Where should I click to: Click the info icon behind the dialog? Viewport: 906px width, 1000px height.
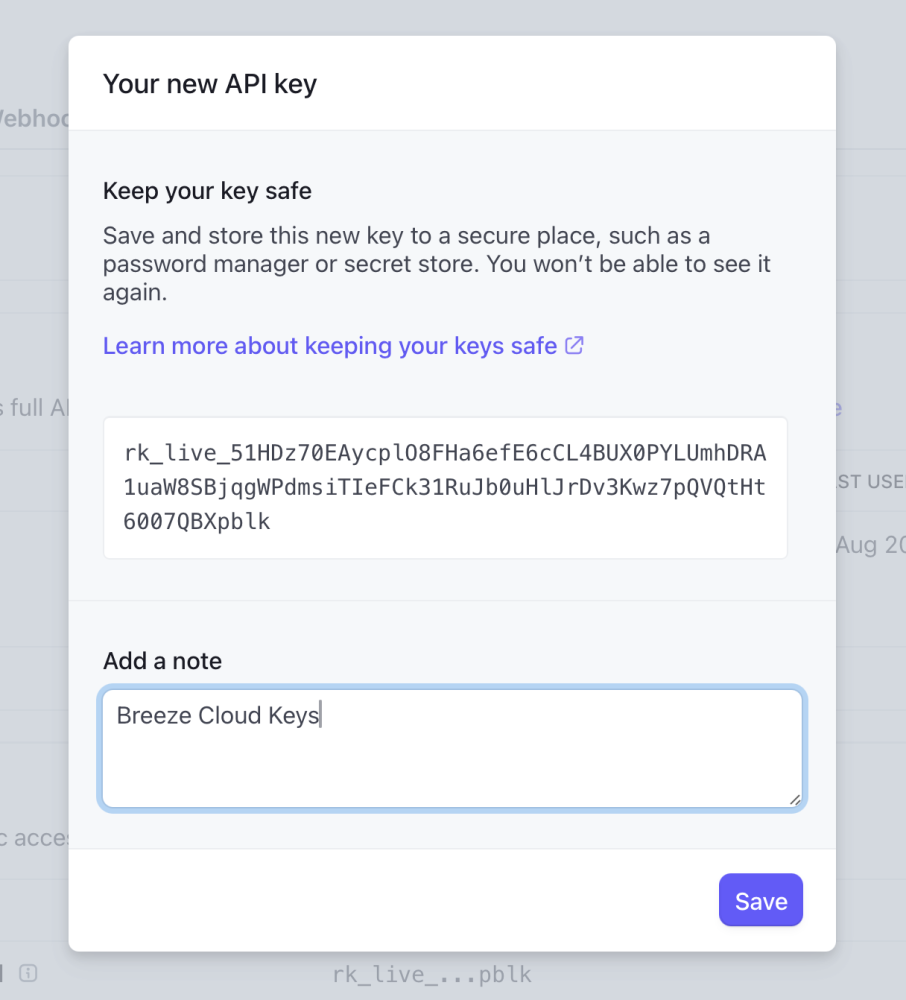28,973
